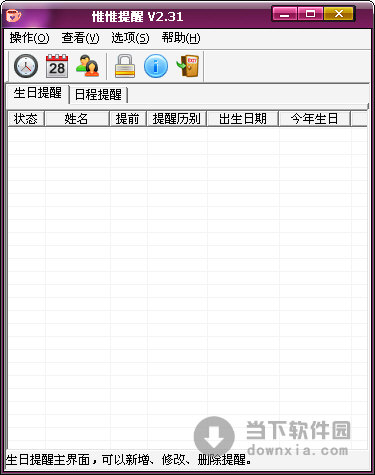Open the calendar icon showing 28
The height and width of the screenshot is (475, 375).
tap(57, 66)
